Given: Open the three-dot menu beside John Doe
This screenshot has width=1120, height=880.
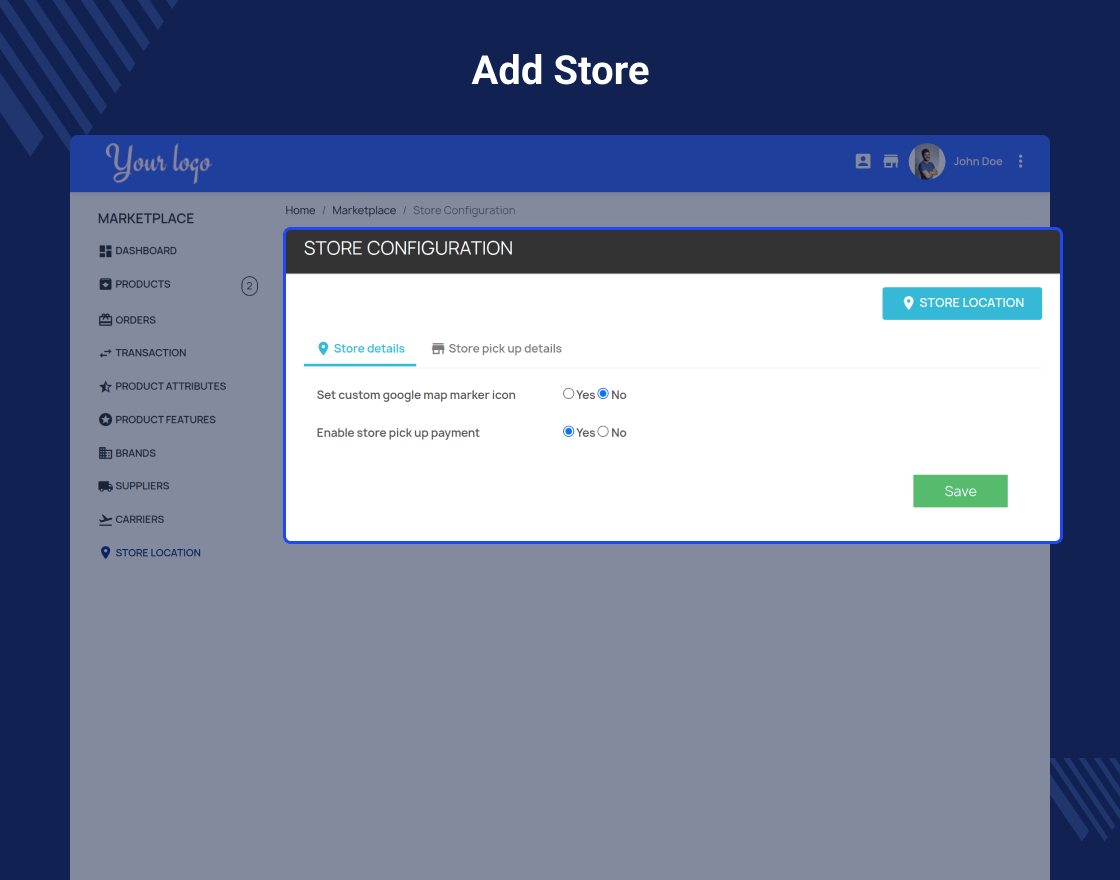Looking at the screenshot, I should pyautogui.click(x=1021, y=161).
